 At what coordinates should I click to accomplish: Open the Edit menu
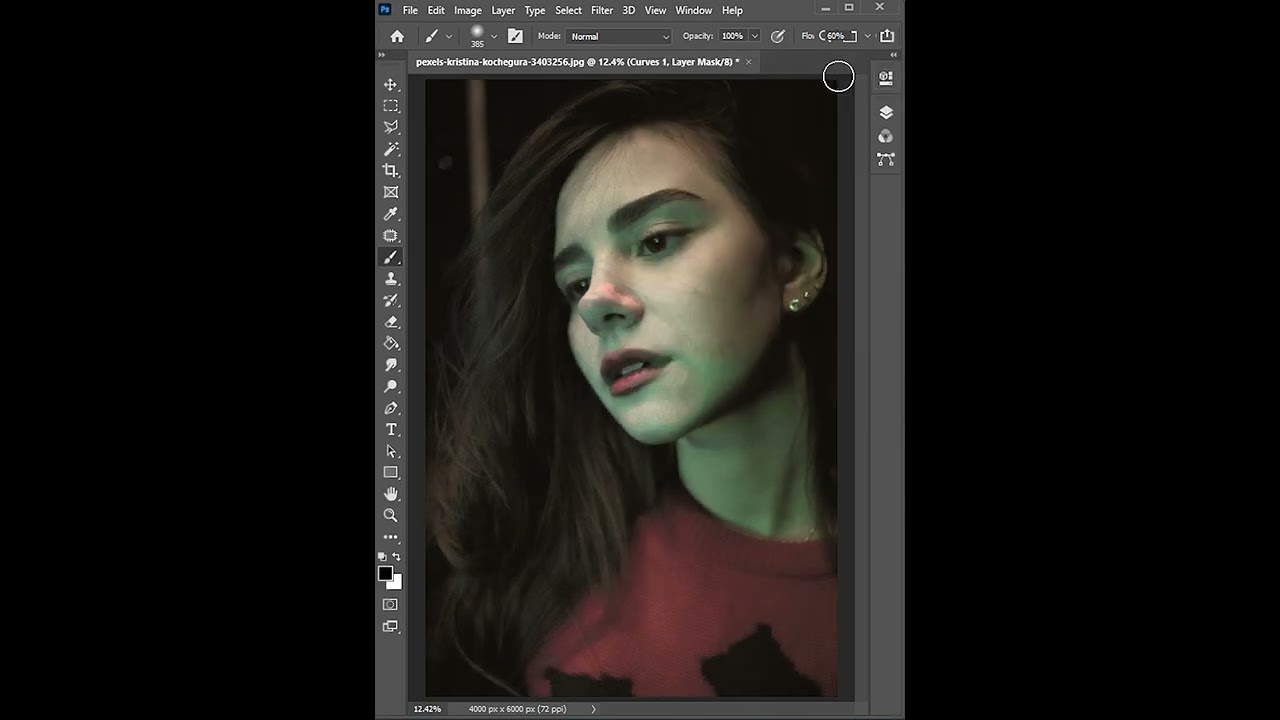(436, 10)
